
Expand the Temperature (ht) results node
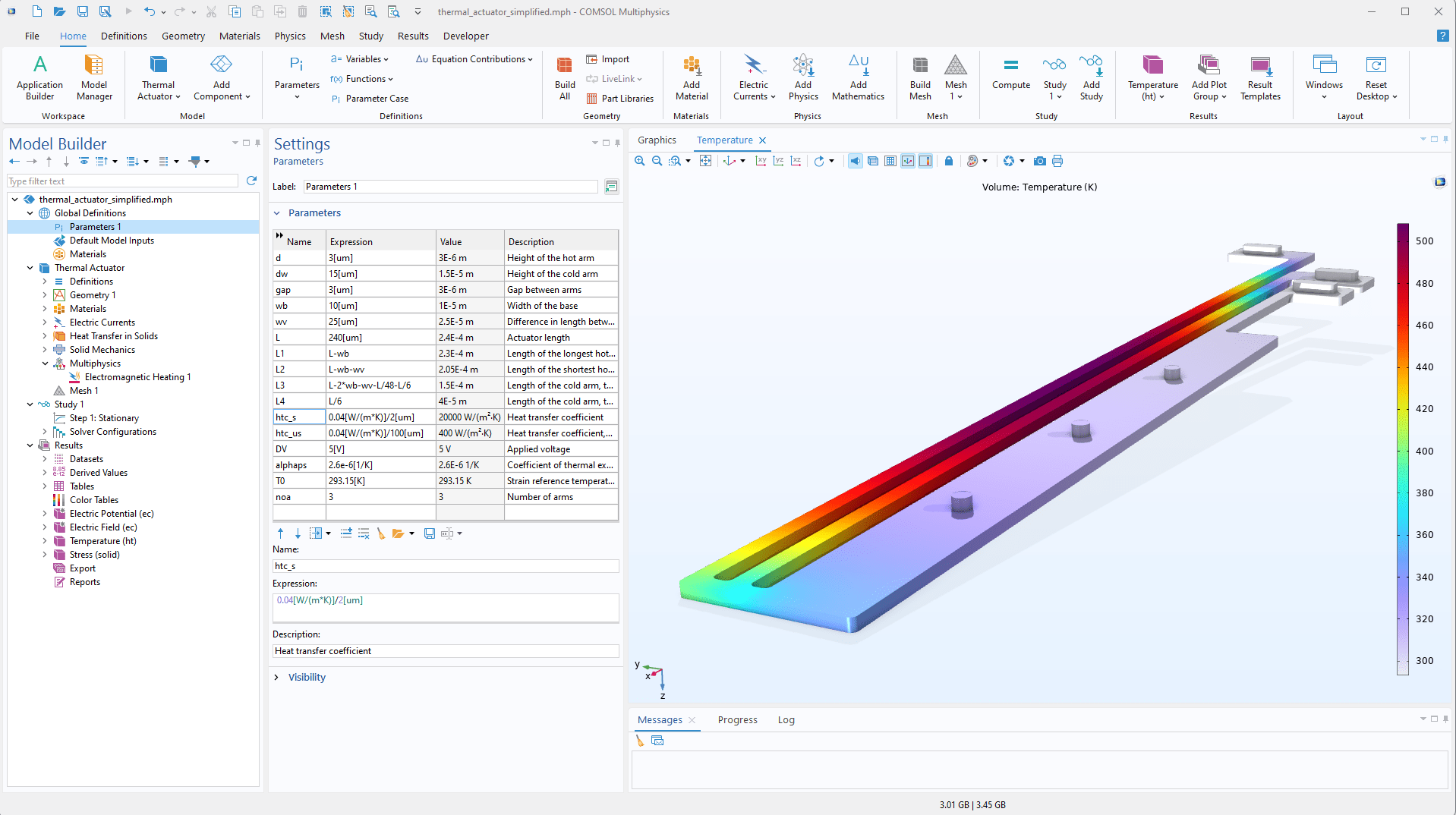(x=45, y=541)
